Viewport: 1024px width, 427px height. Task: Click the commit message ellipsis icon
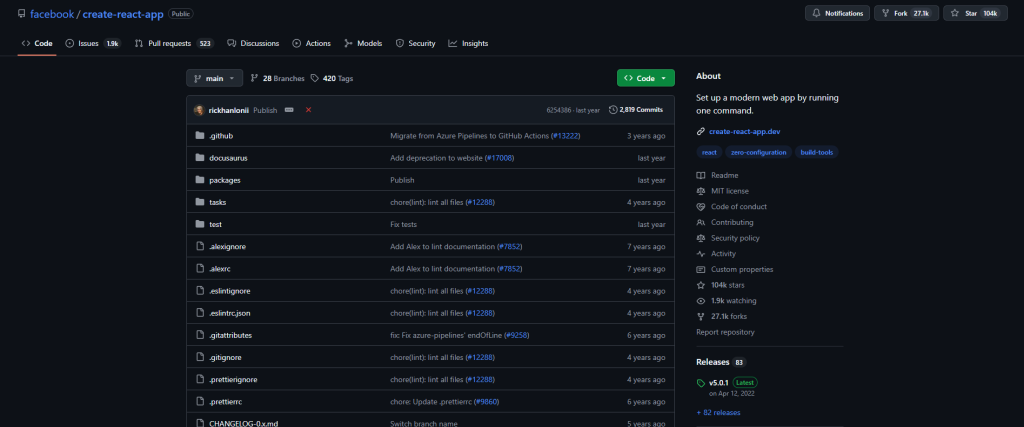coord(289,110)
